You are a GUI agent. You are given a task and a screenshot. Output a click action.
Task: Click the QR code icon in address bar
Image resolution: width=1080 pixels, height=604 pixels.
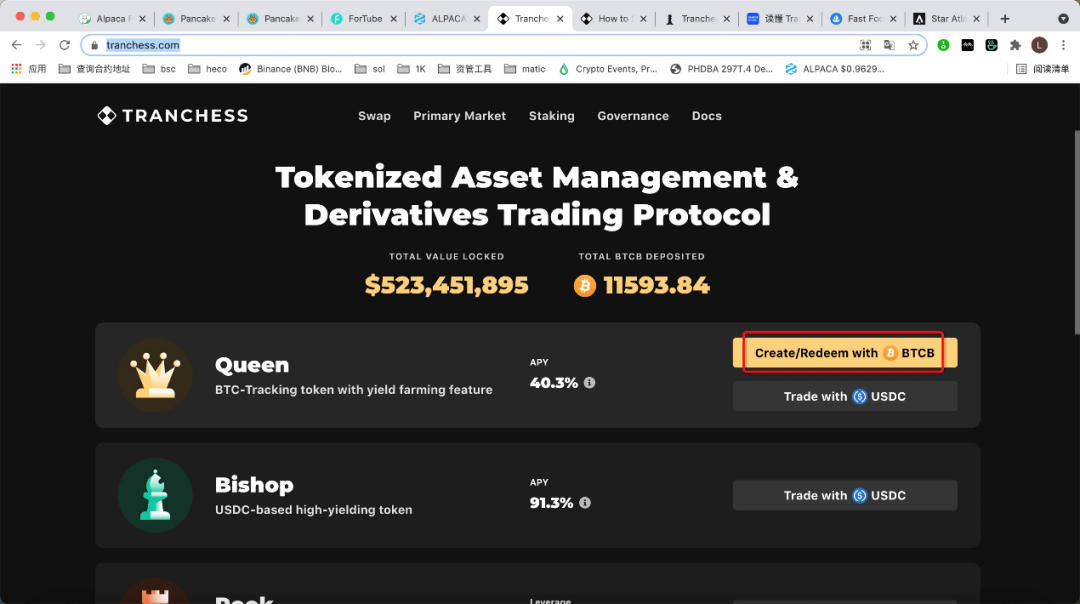coord(865,45)
